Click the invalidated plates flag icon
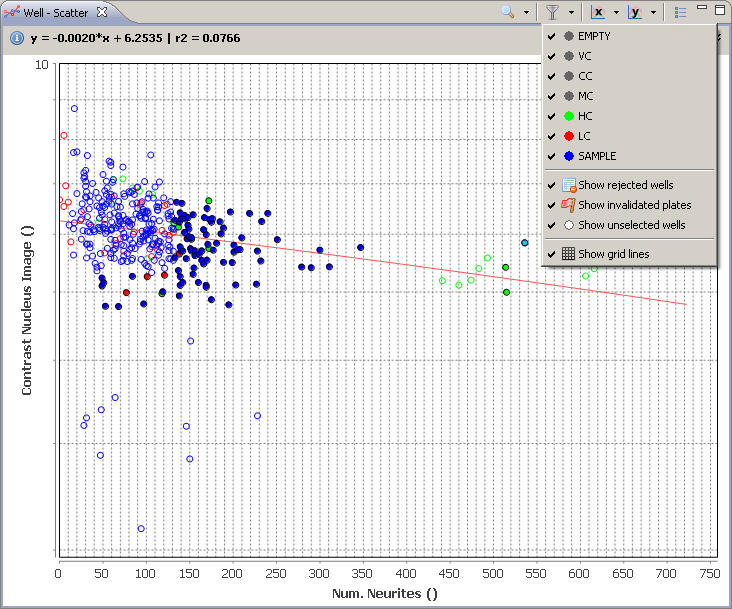 point(568,205)
